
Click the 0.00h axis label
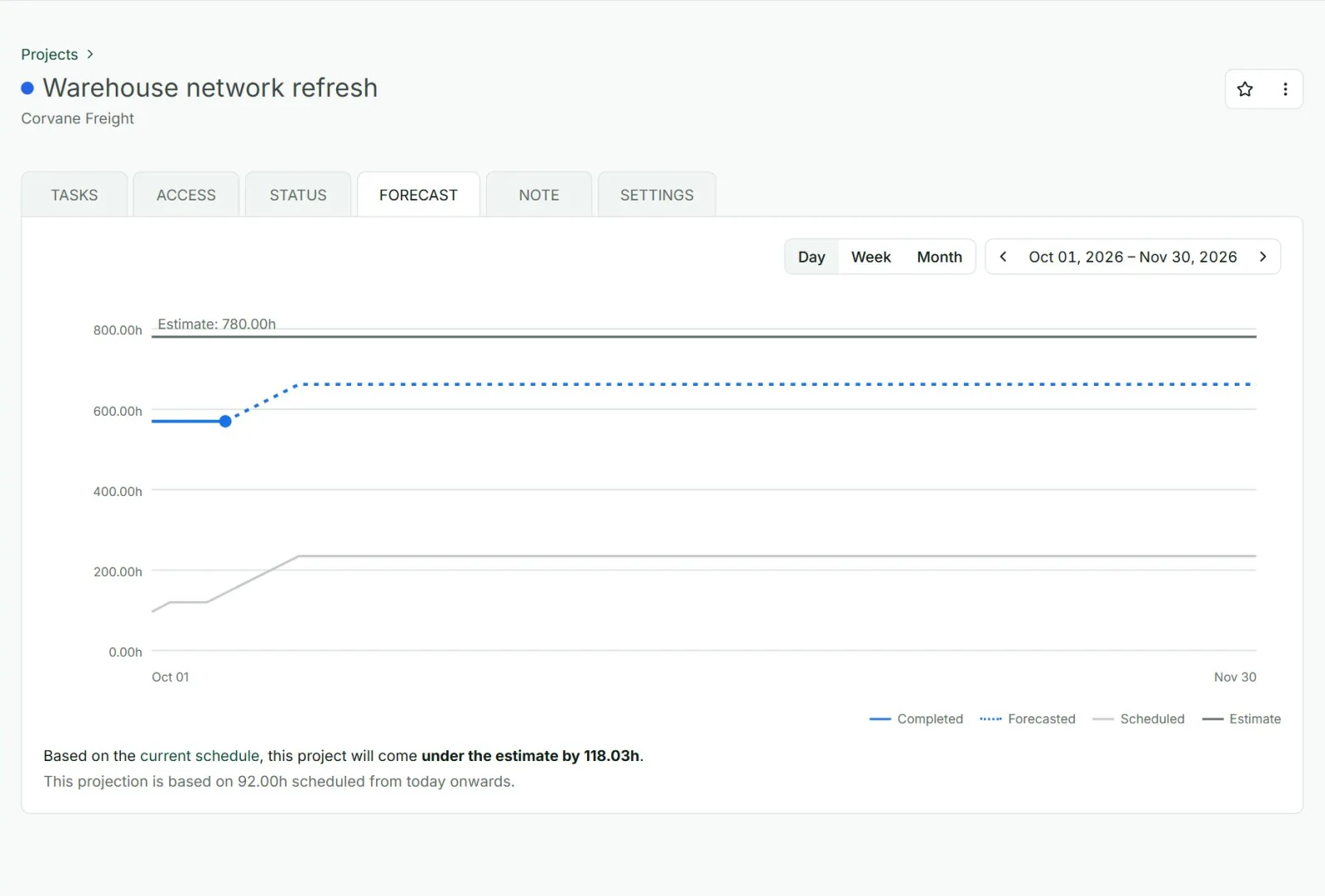tap(125, 652)
